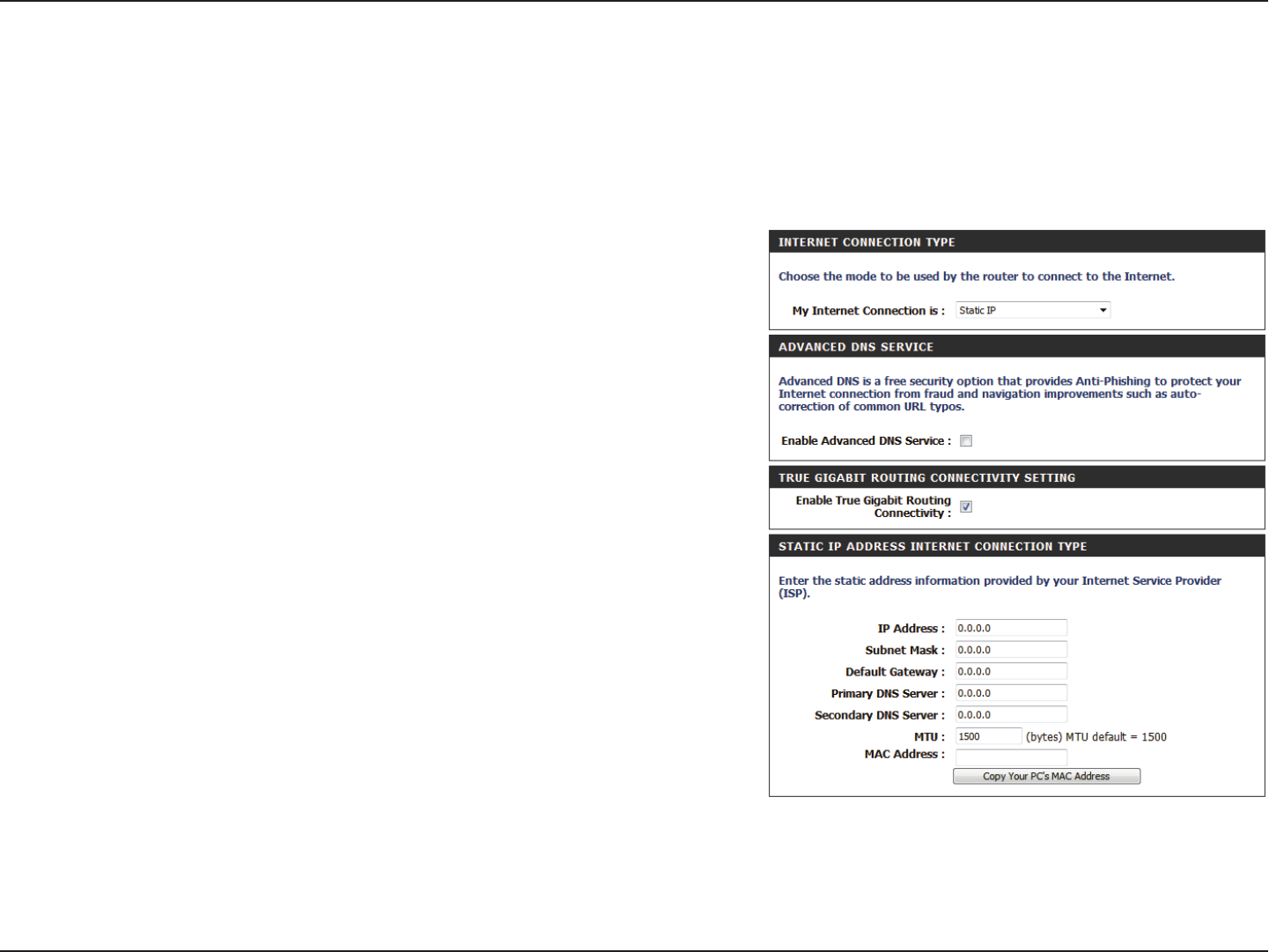Click the 'Enable Advanced DNS Service :' label
The image size is (1269, 952).
(x=866, y=441)
